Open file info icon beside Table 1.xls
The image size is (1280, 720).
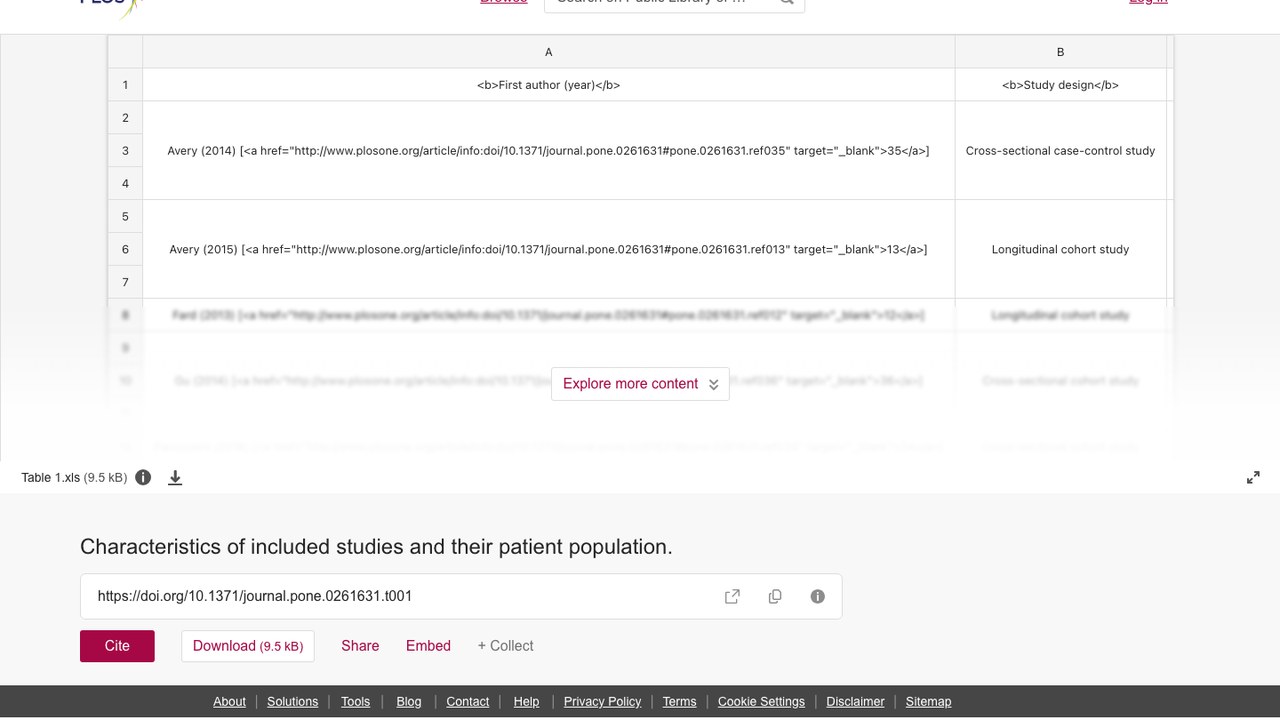pyautogui.click(x=143, y=478)
